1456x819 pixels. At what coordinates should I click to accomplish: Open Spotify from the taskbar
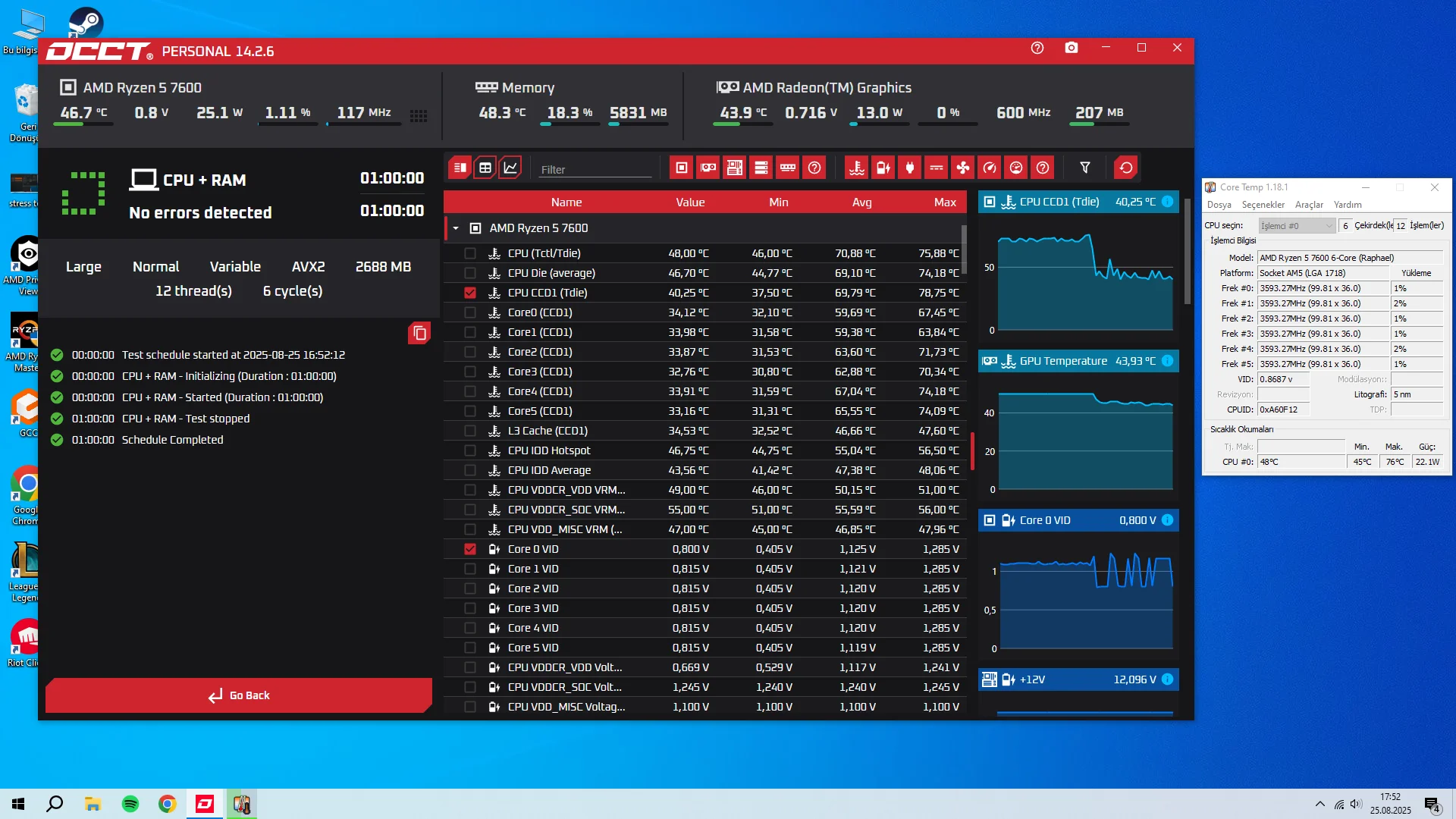(x=130, y=804)
